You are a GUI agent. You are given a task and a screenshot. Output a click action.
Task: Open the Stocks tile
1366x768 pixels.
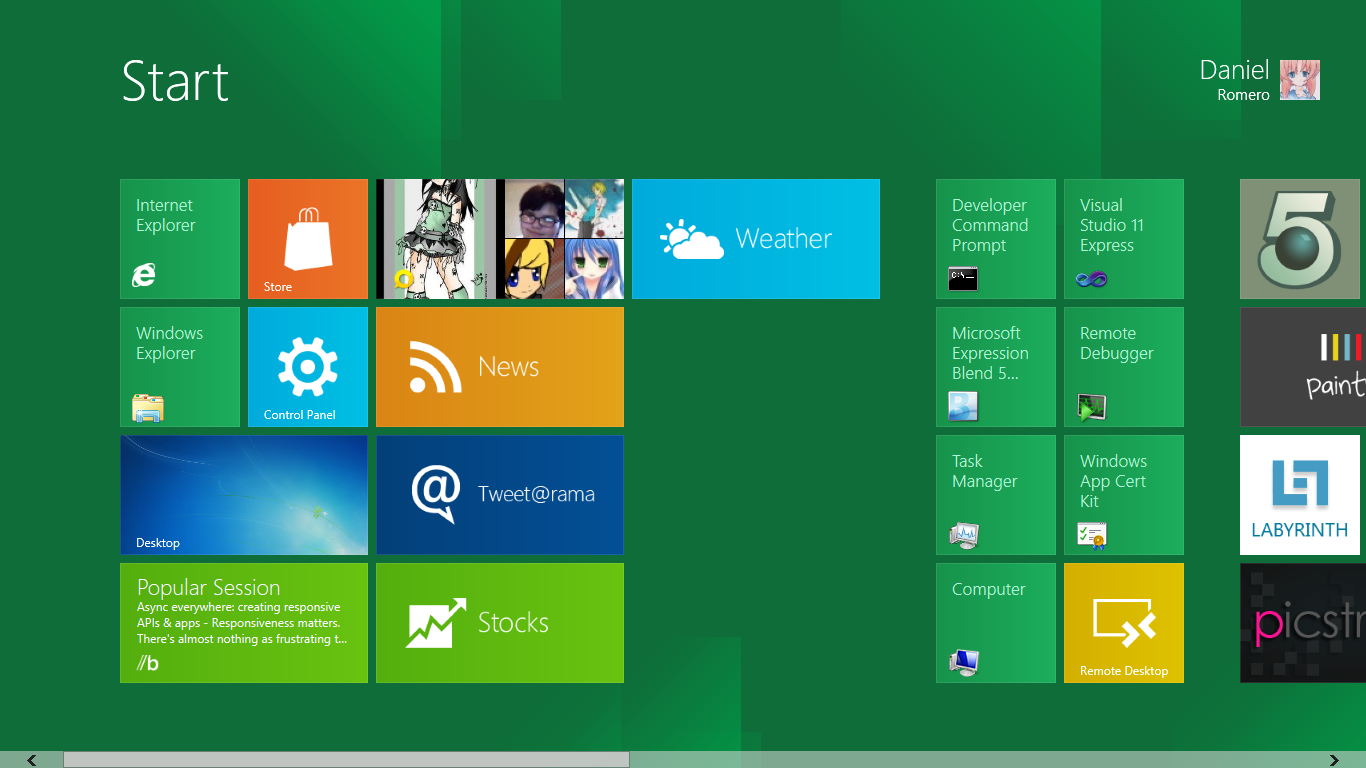pyautogui.click(x=500, y=623)
